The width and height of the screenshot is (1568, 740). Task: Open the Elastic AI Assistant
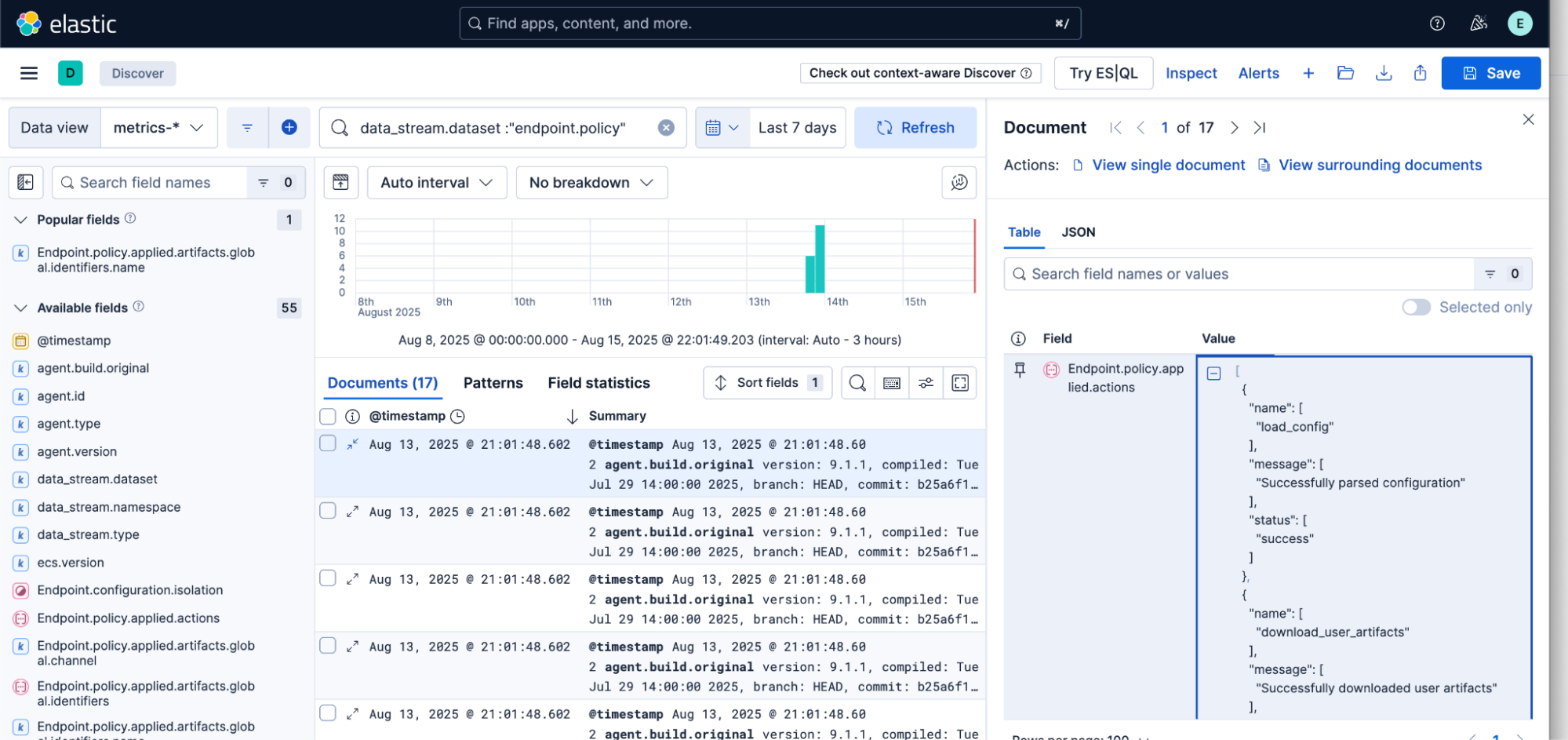(x=1478, y=23)
